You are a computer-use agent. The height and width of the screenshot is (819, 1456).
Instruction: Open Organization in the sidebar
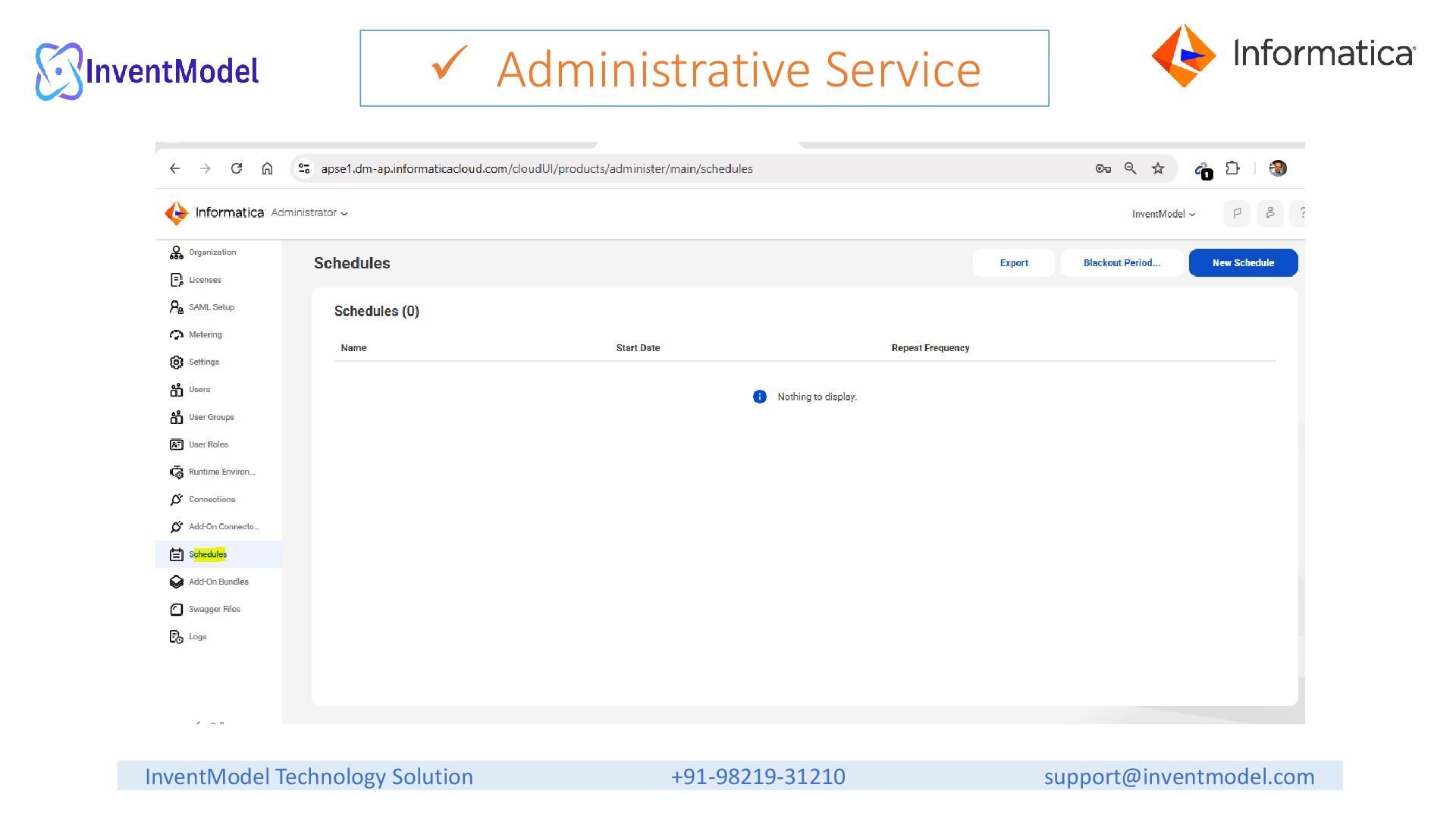212,253
